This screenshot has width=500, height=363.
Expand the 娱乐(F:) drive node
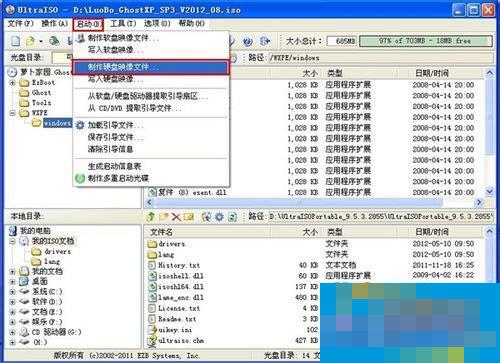13,322
